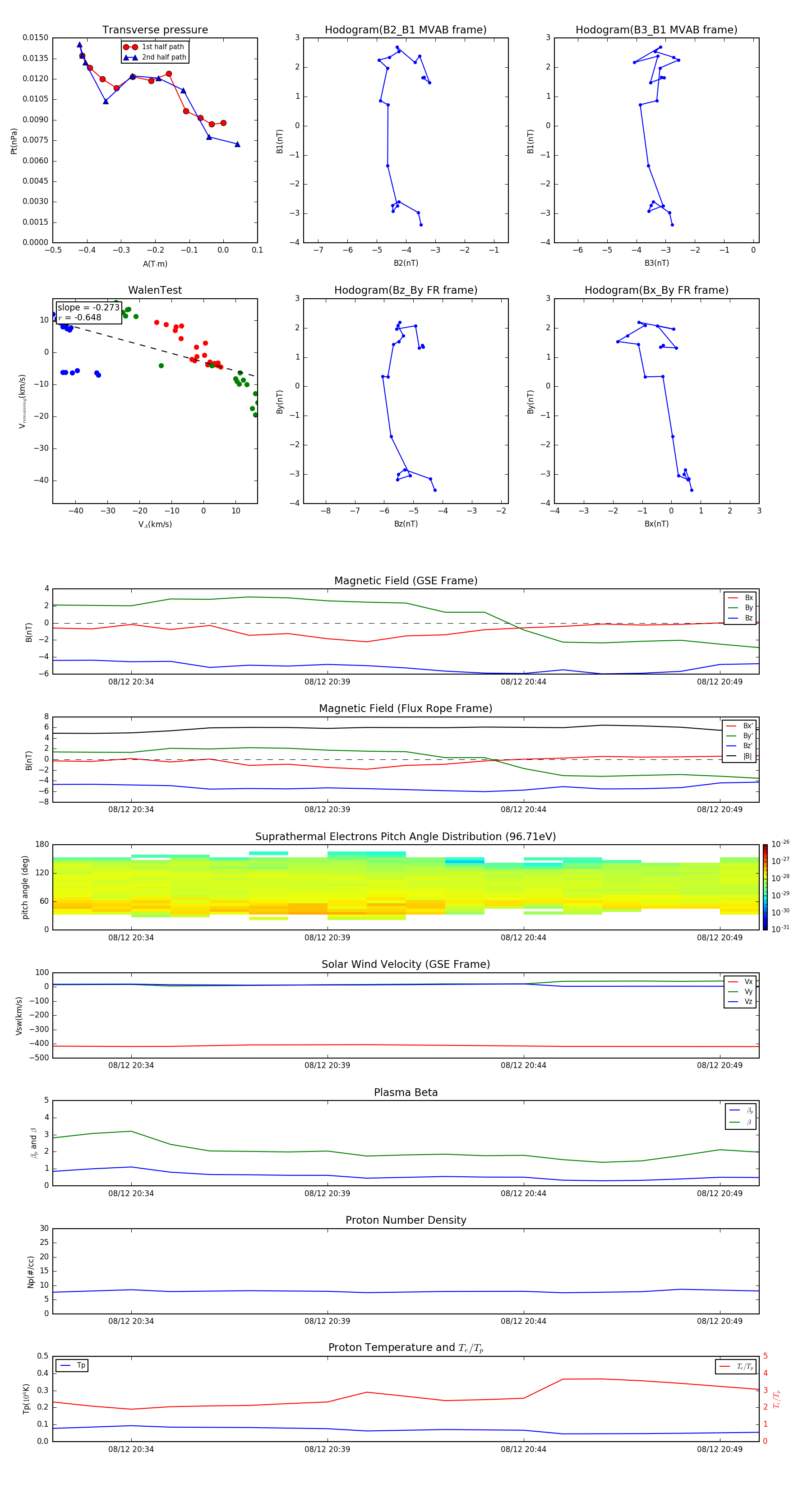Click the 'Suprathermal Electrons Pitch Angle Distribution' title
The image size is (812, 1489).
[x=405, y=837]
